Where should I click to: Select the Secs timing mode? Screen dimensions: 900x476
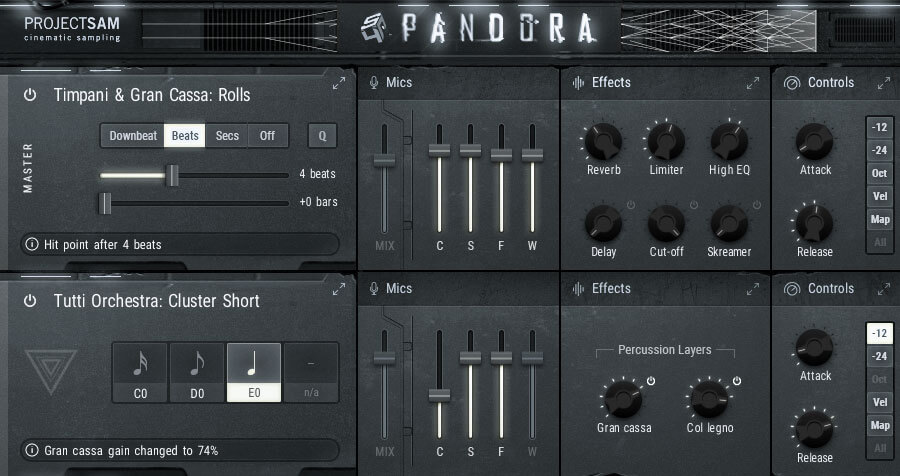[227, 136]
